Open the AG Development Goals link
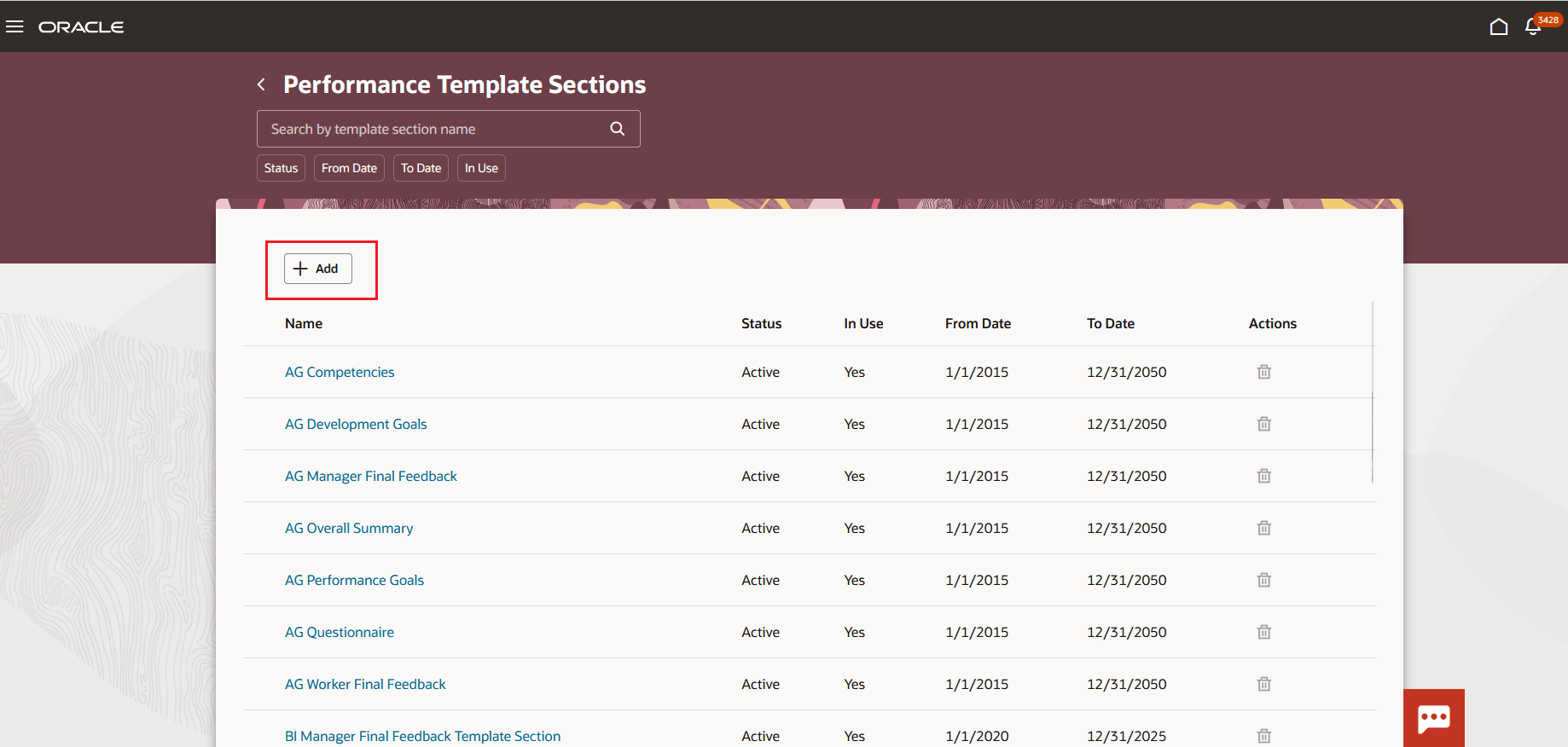The height and width of the screenshot is (747, 1568). pos(356,424)
